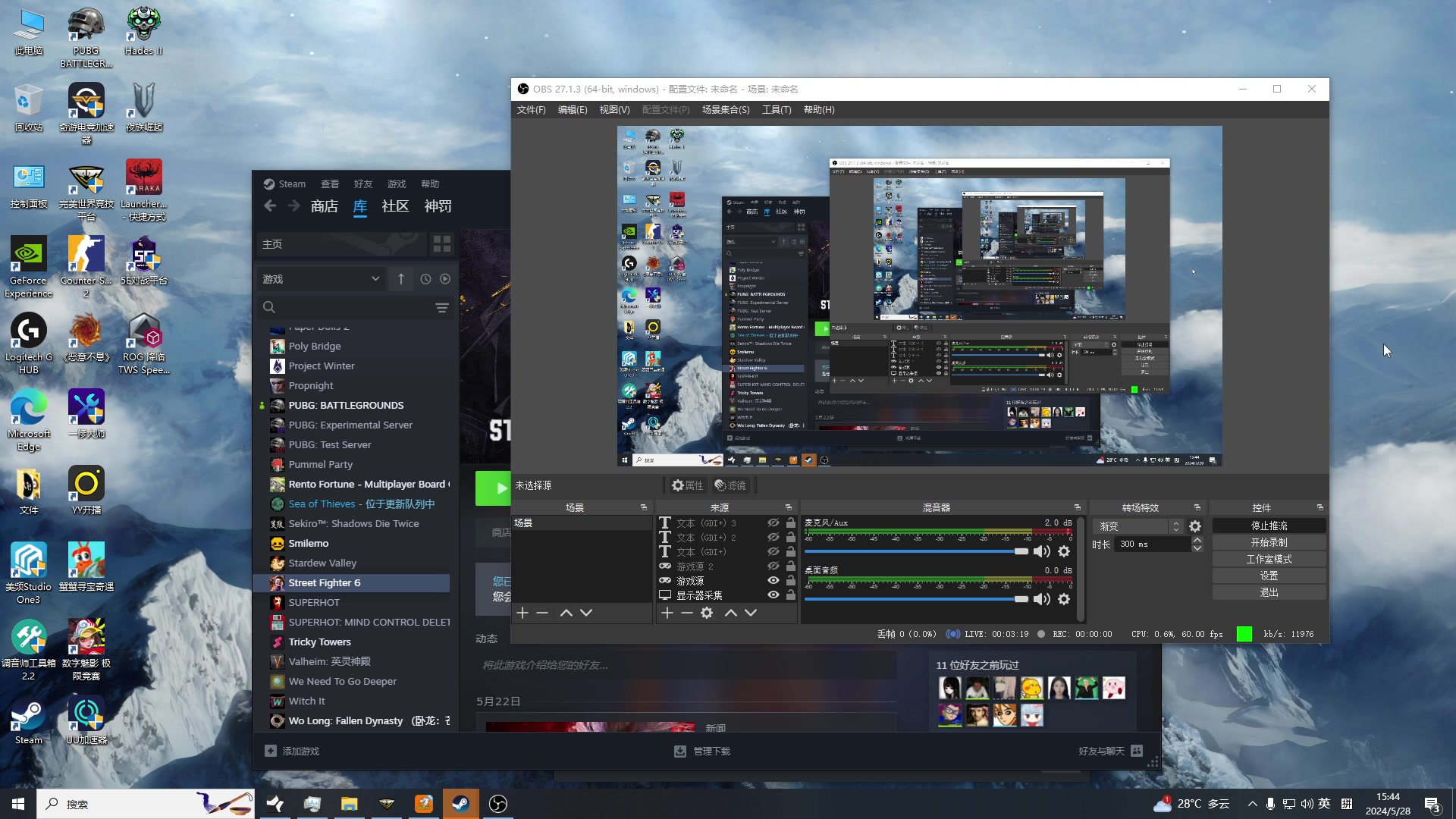Show the 文本 (GDI+) 3 source
This screenshot has height=819, width=1456.
pos(773,522)
